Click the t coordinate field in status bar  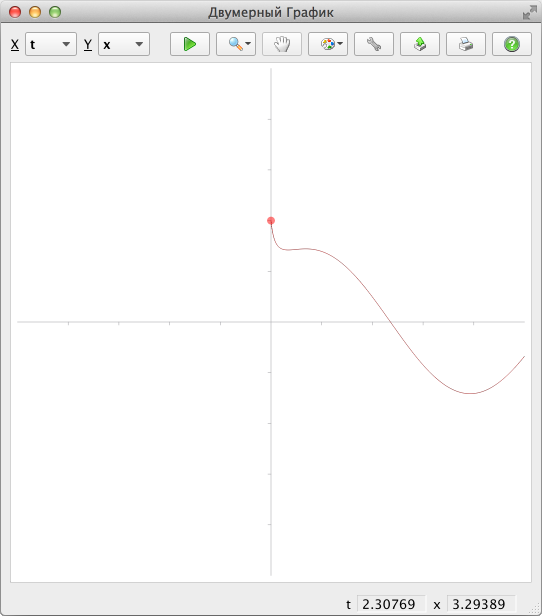[x=391, y=604]
